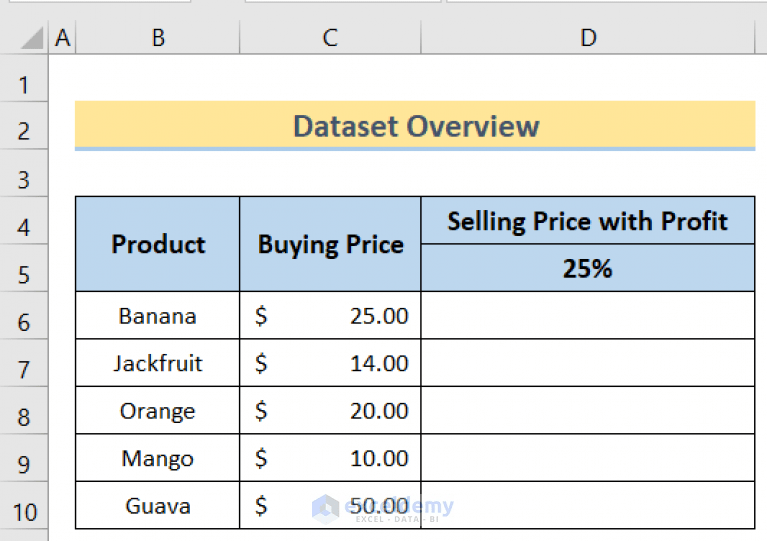Select empty selling price cell for Guava
Image resolution: width=767 pixels, height=541 pixels.
click(588, 505)
